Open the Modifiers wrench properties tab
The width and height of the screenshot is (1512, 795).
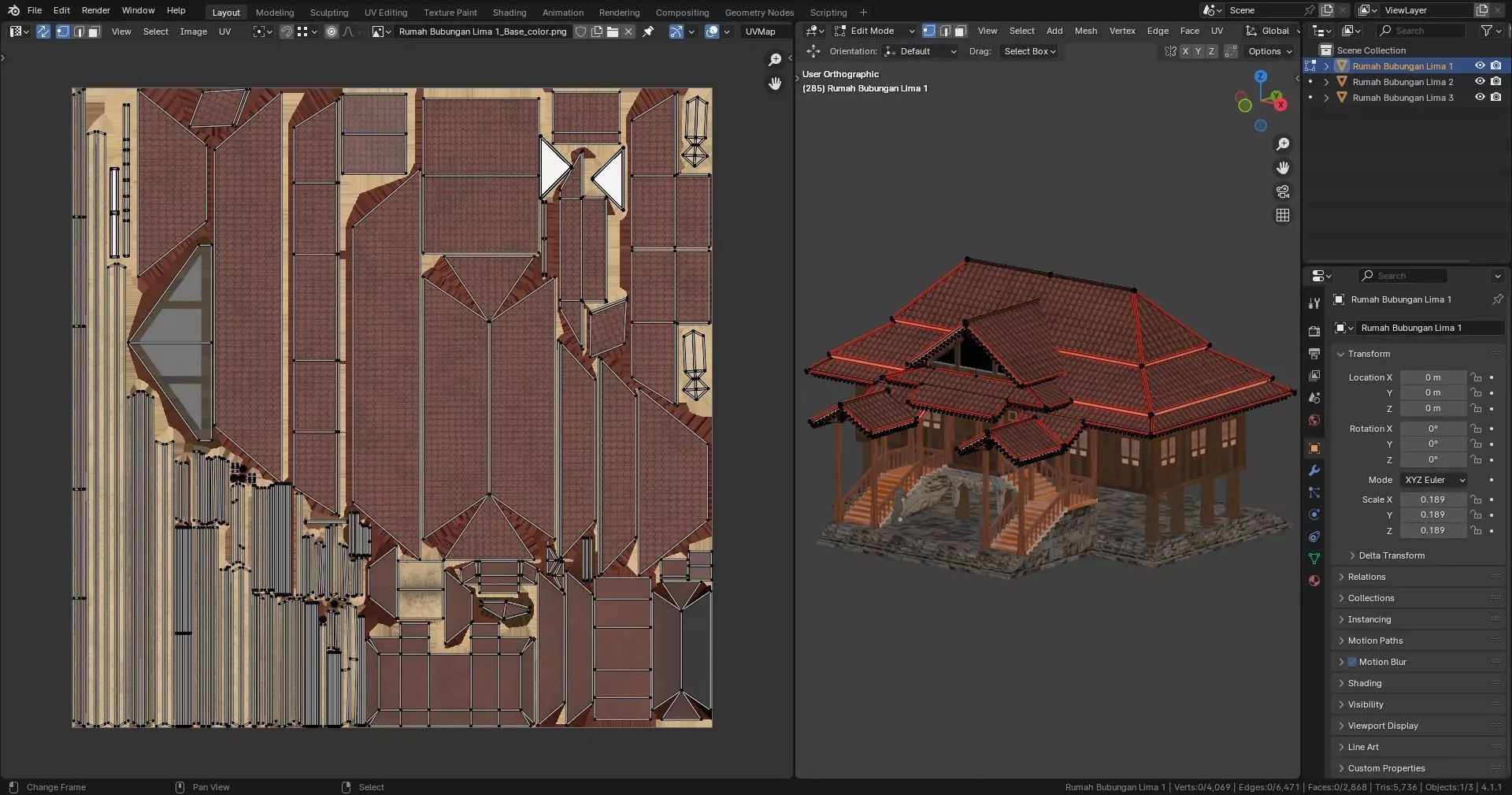coord(1314,470)
